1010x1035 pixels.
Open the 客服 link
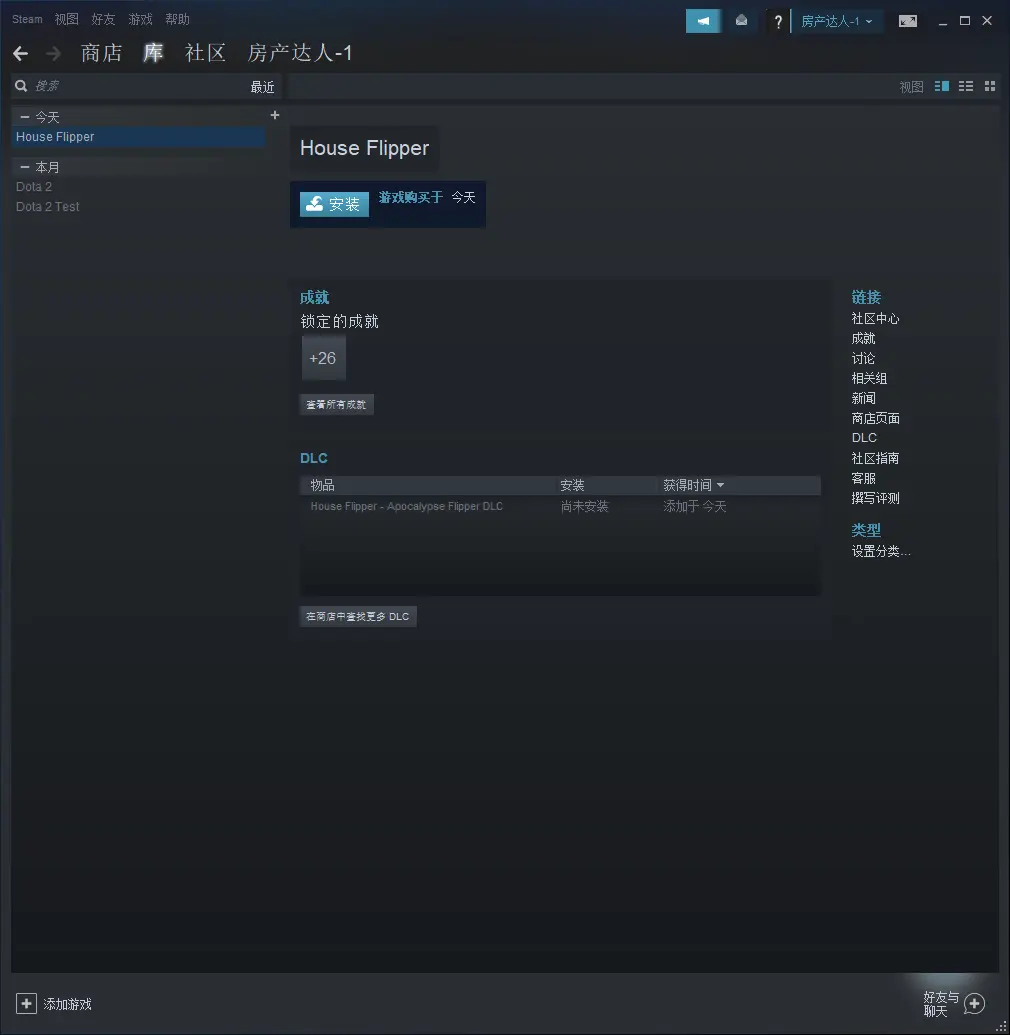(863, 478)
